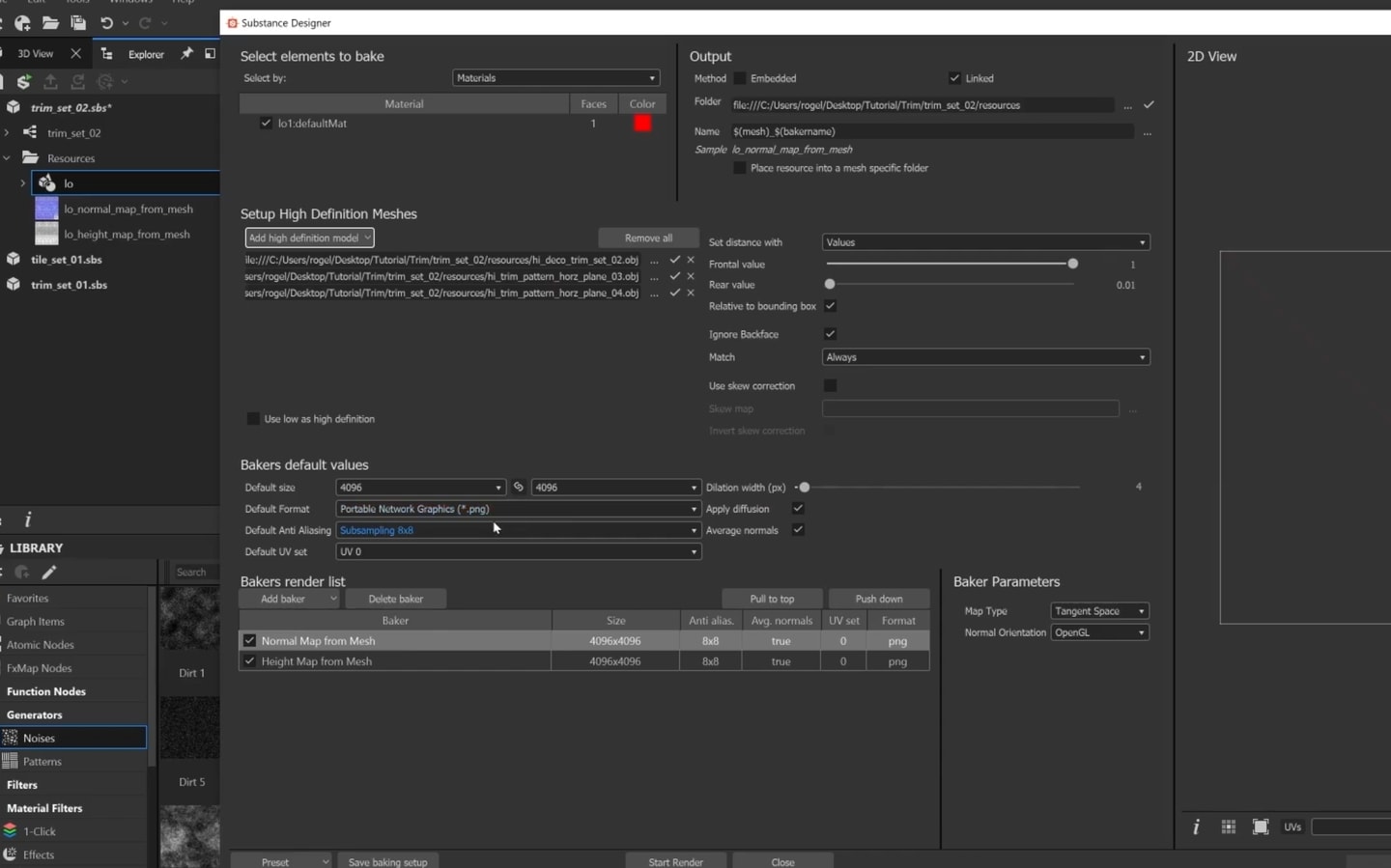Open the Normal Orientation OpenGL dropdown
1391x868 pixels.
click(1099, 632)
